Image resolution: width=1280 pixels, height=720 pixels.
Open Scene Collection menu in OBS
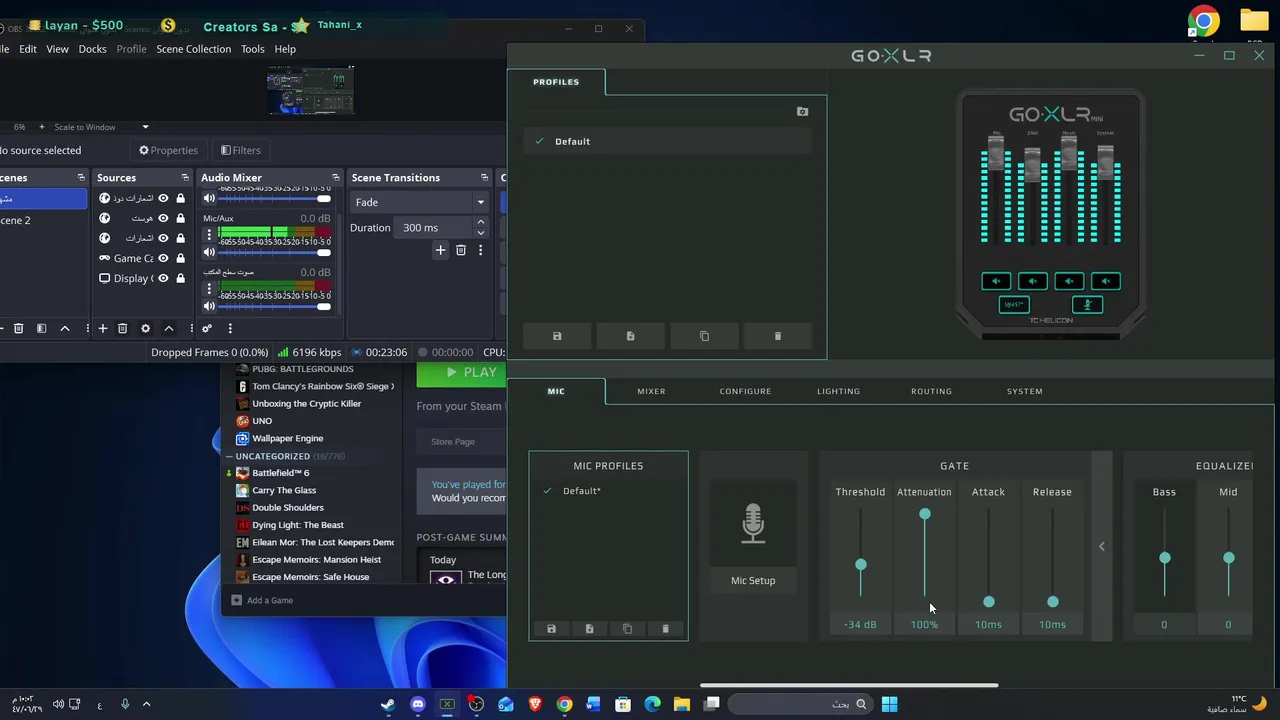click(193, 49)
